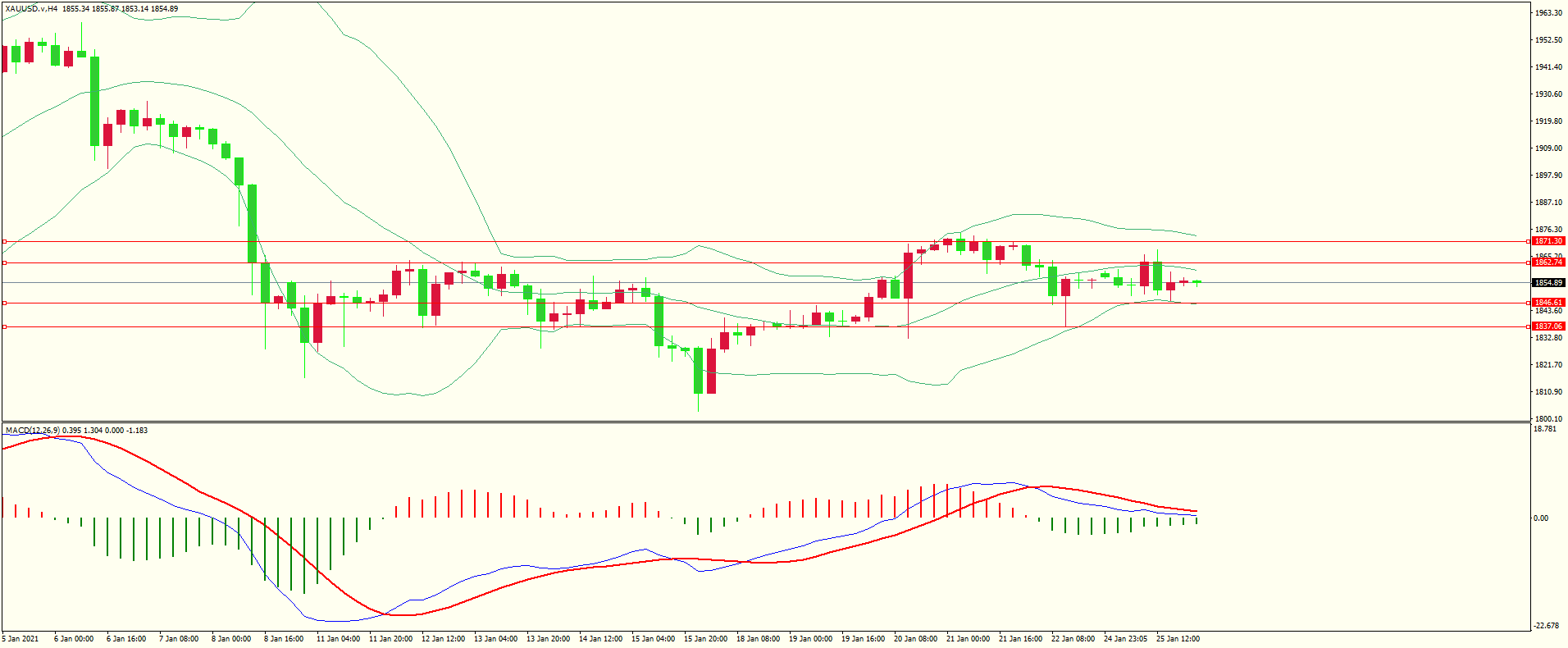Click the 7 Jan 08:00 time label
Image resolution: width=1568 pixels, height=648 pixels.
179,639
